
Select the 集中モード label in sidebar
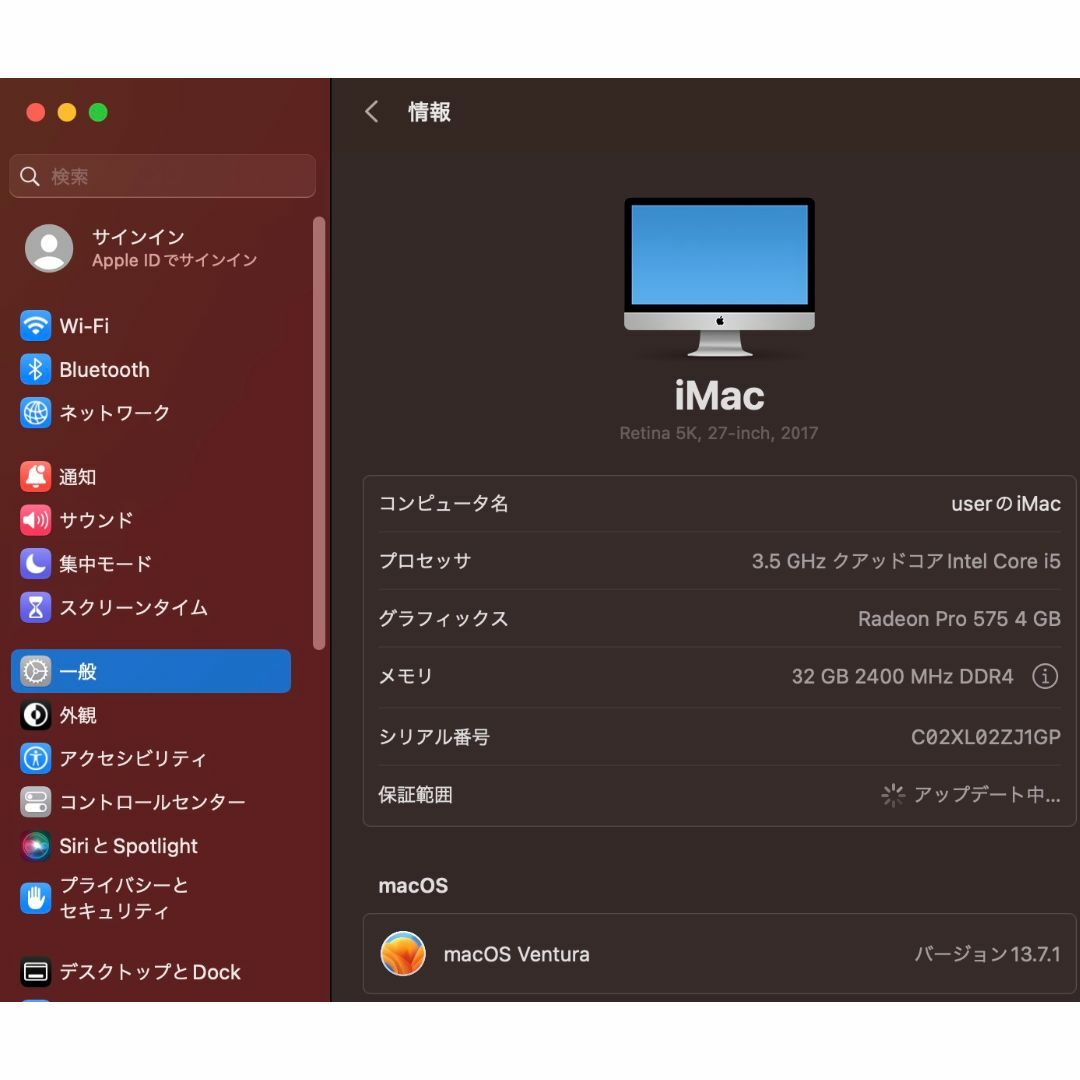tap(105, 563)
